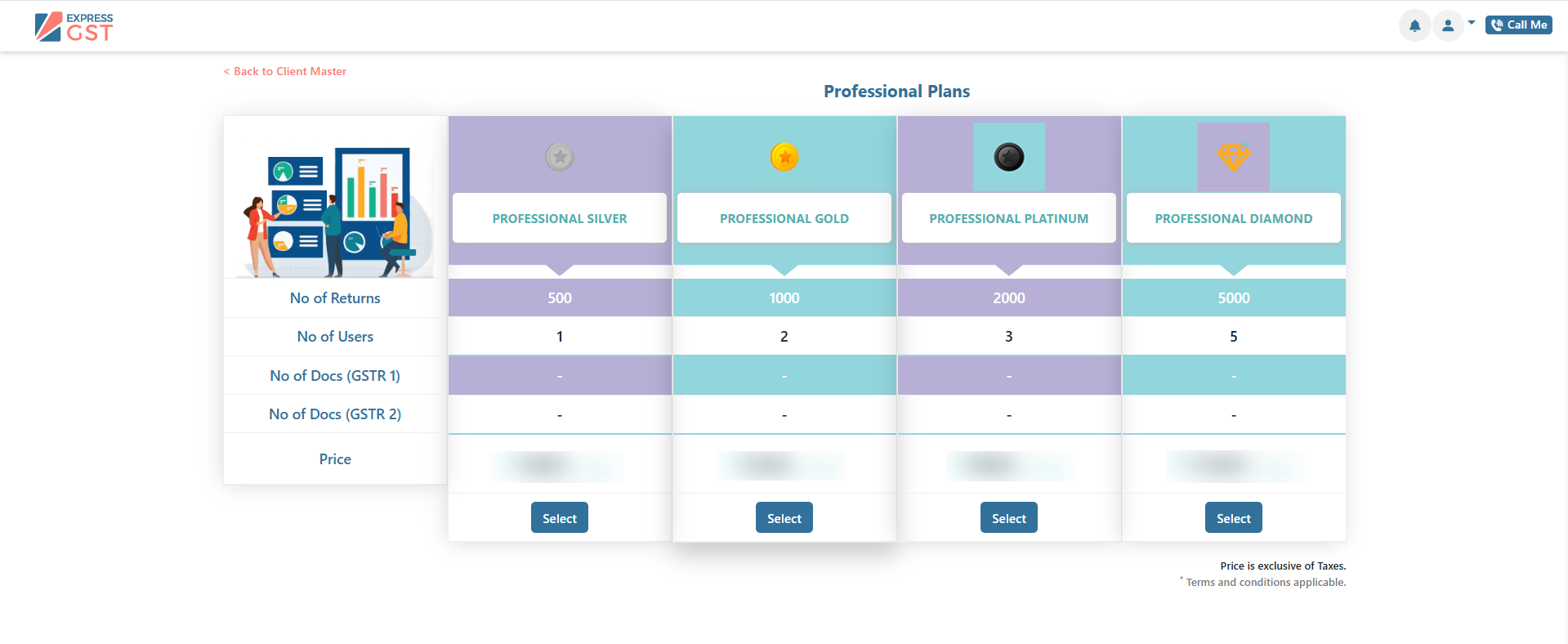Expand the profile dropdown arrow
This screenshot has height=644, width=1568.
click(x=1472, y=23)
